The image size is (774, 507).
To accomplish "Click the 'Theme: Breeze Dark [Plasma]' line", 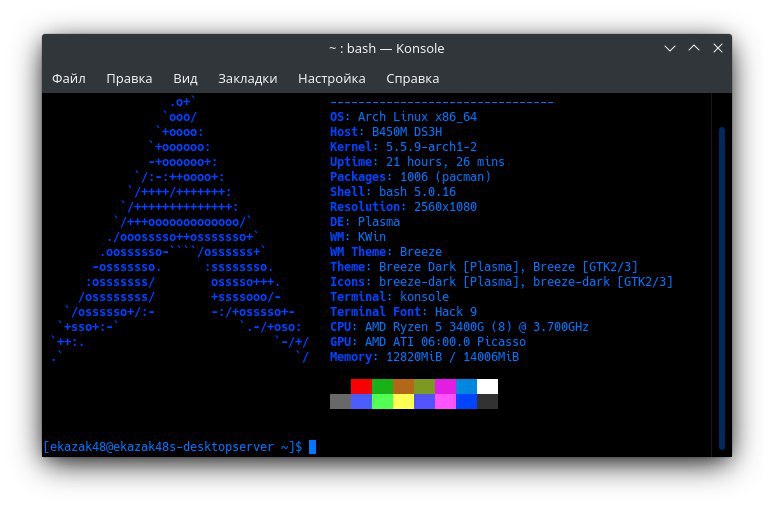I will click(484, 267).
